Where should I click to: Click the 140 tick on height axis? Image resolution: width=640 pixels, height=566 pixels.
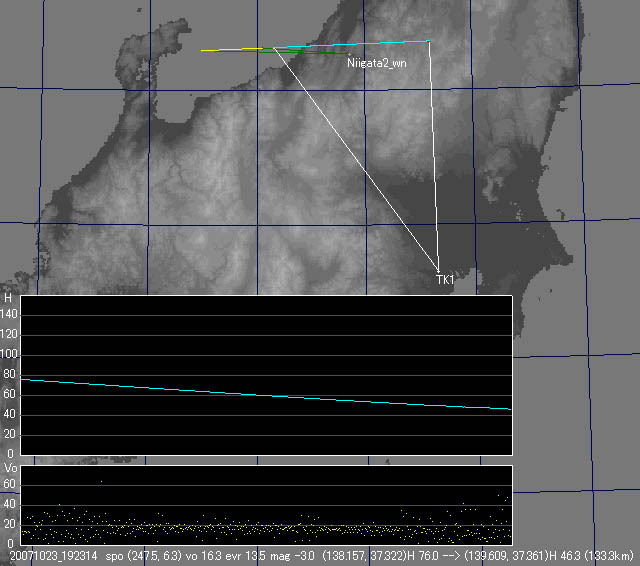click(x=9, y=314)
